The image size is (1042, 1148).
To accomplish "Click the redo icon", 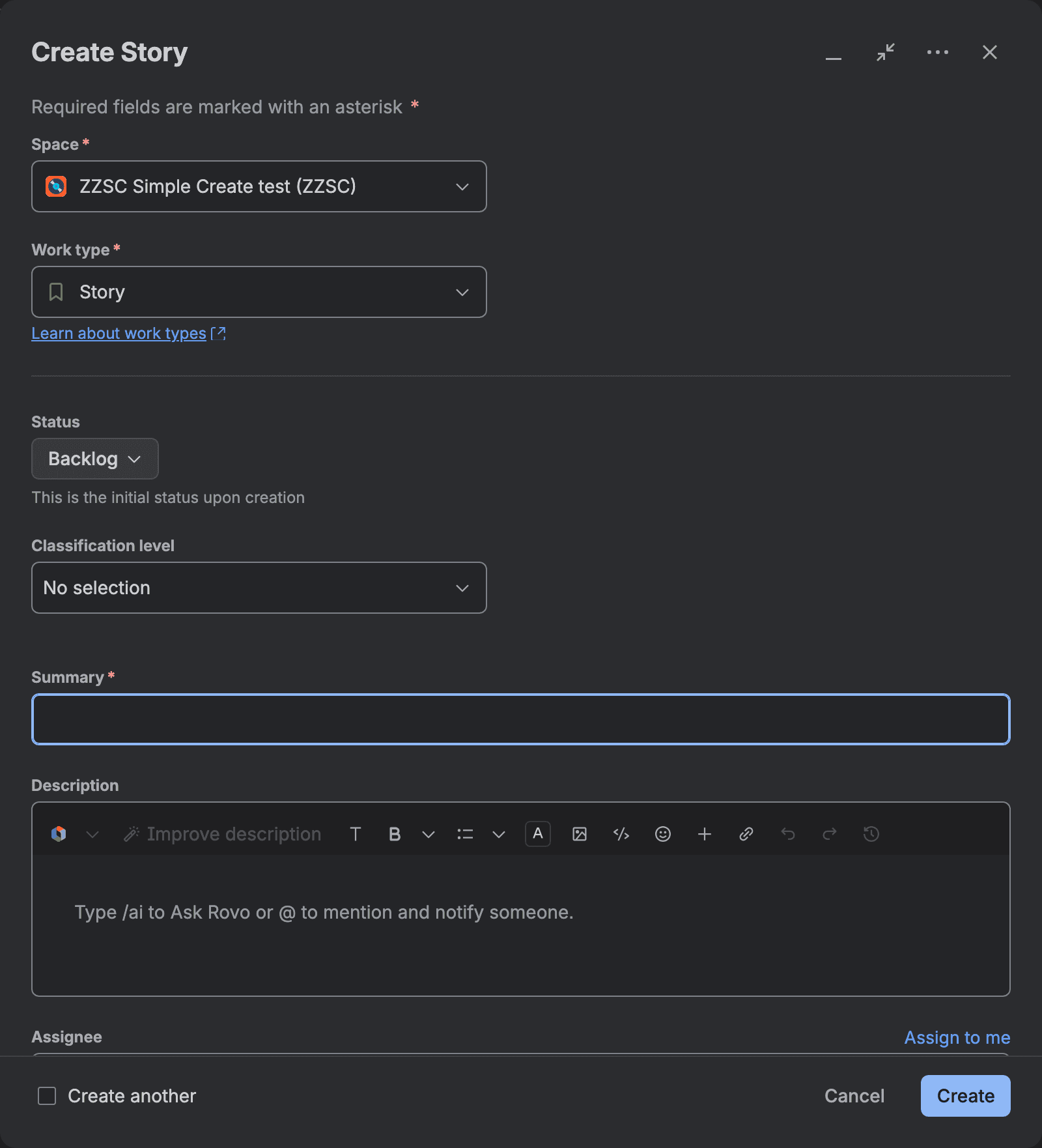I will [x=830, y=834].
